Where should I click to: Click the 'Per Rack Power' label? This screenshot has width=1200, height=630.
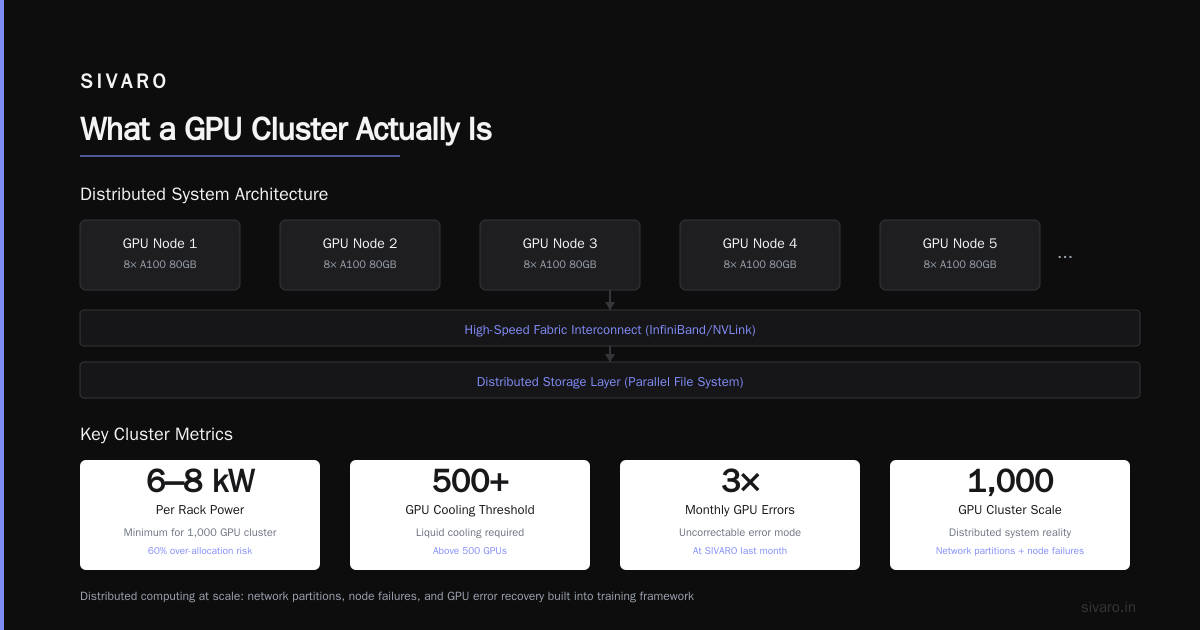click(x=200, y=510)
